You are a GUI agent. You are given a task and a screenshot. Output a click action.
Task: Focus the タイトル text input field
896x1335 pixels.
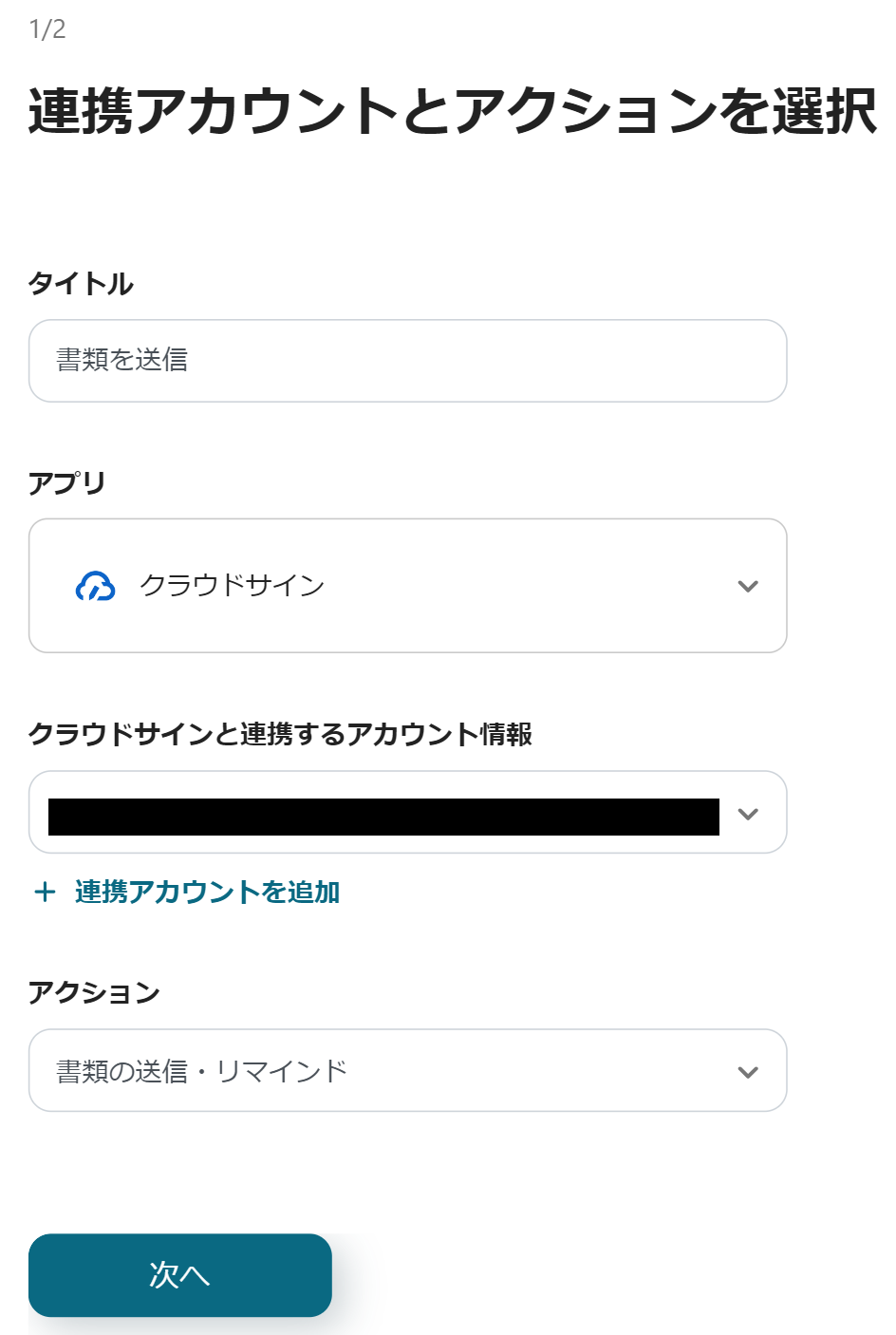tap(407, 361)
